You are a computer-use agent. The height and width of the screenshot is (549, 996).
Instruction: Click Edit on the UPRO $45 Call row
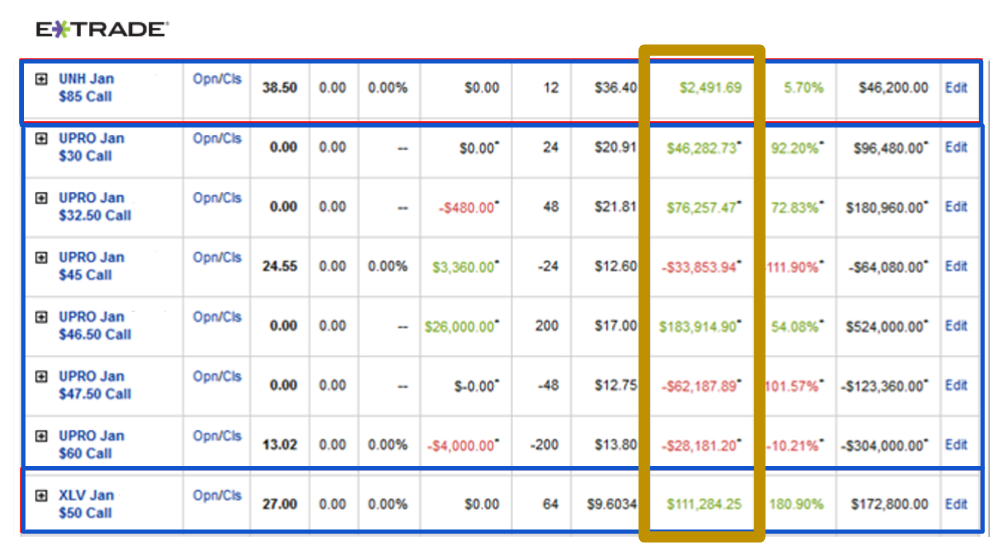[x=956, y=266]
